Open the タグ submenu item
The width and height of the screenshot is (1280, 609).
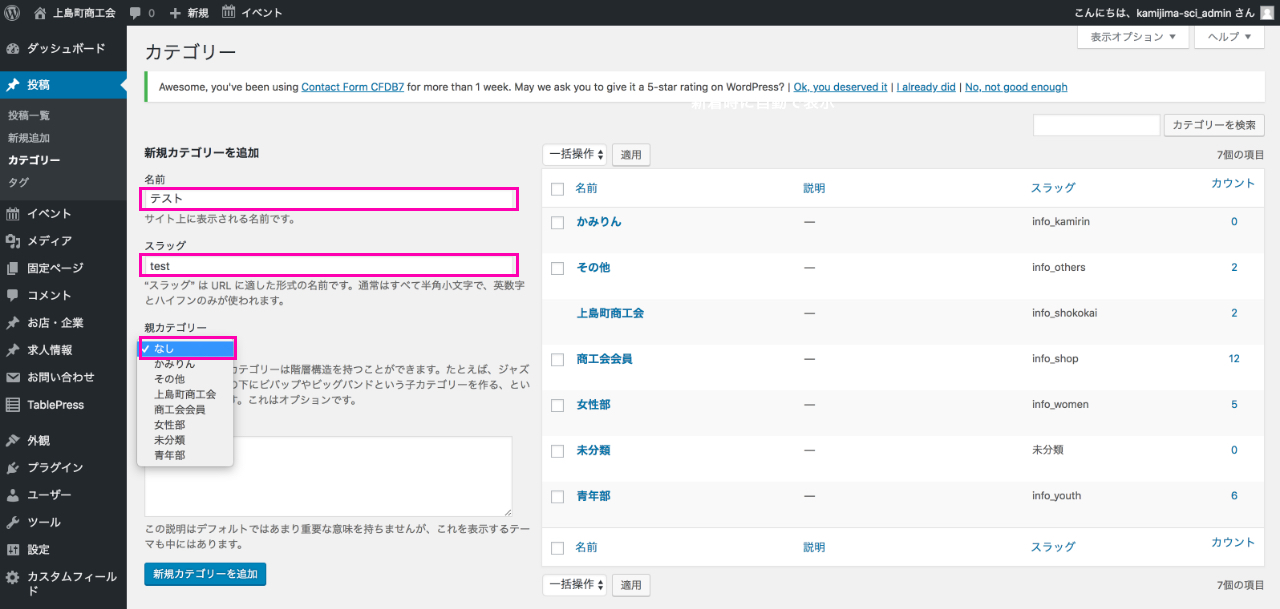(x=18, y=182)
